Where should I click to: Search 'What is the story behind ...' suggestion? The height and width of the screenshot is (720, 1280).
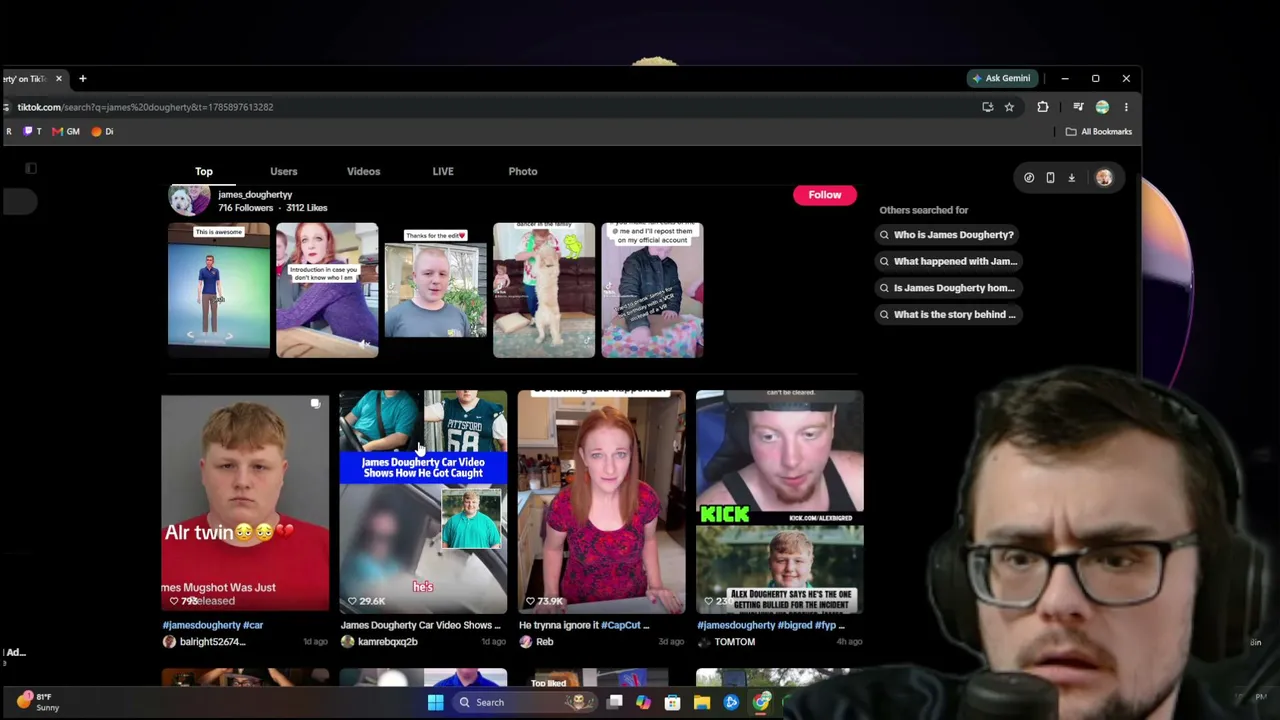[x=948, y=314]
